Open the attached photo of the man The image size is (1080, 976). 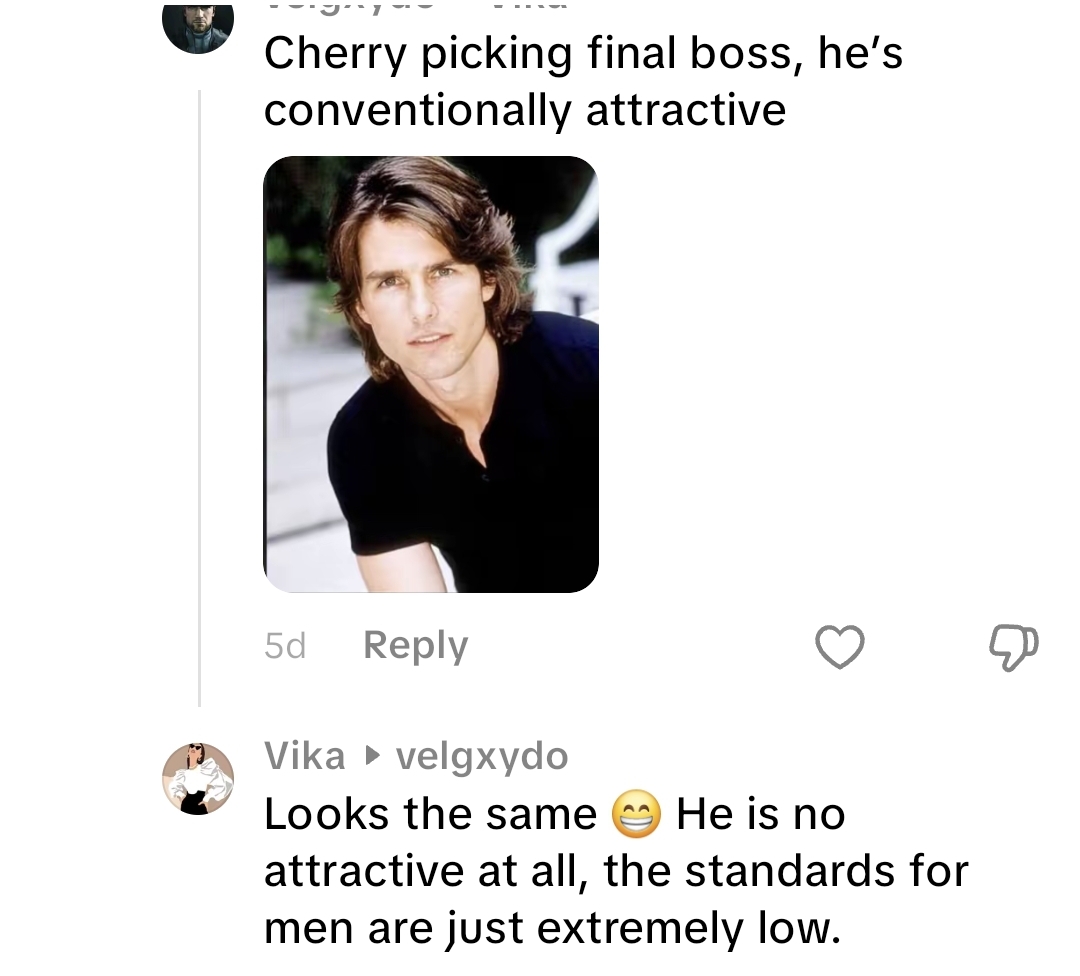(431, 374)
